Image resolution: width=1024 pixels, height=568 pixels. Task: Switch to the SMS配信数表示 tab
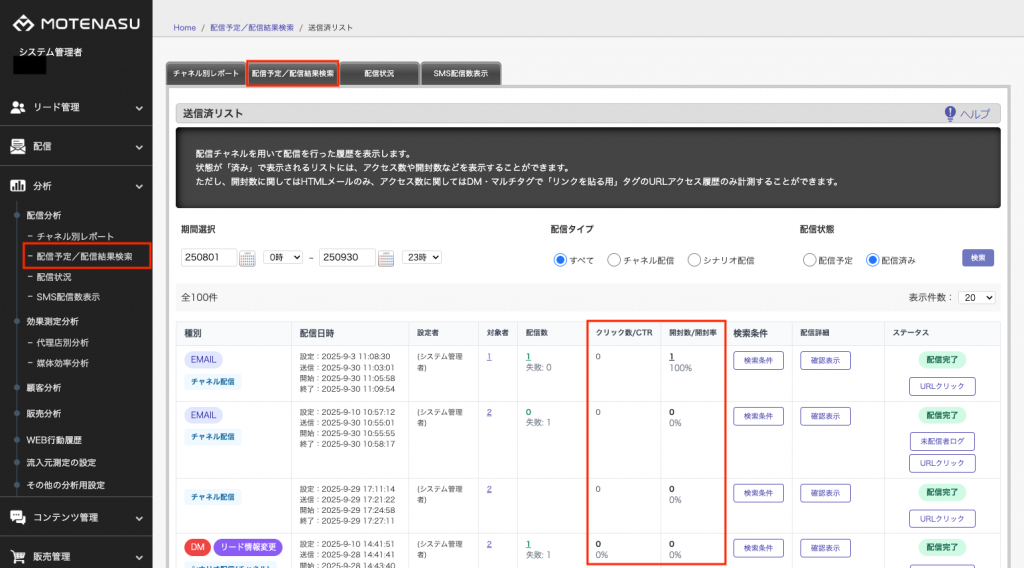click(x=461, y=74)
